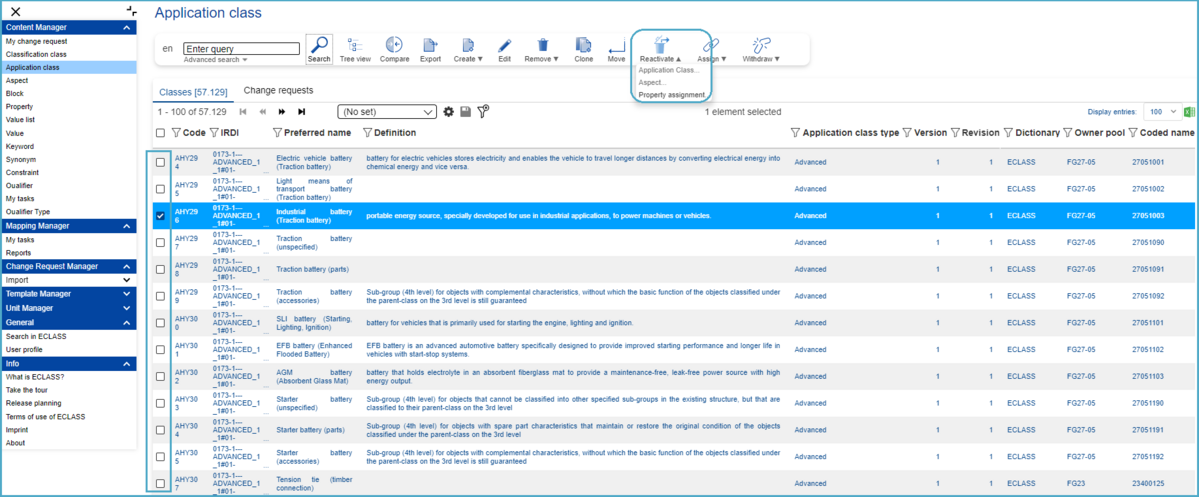Expand the Display entries dropdown
Viewport: 1199px width, 497px height.
[1162, 112]
